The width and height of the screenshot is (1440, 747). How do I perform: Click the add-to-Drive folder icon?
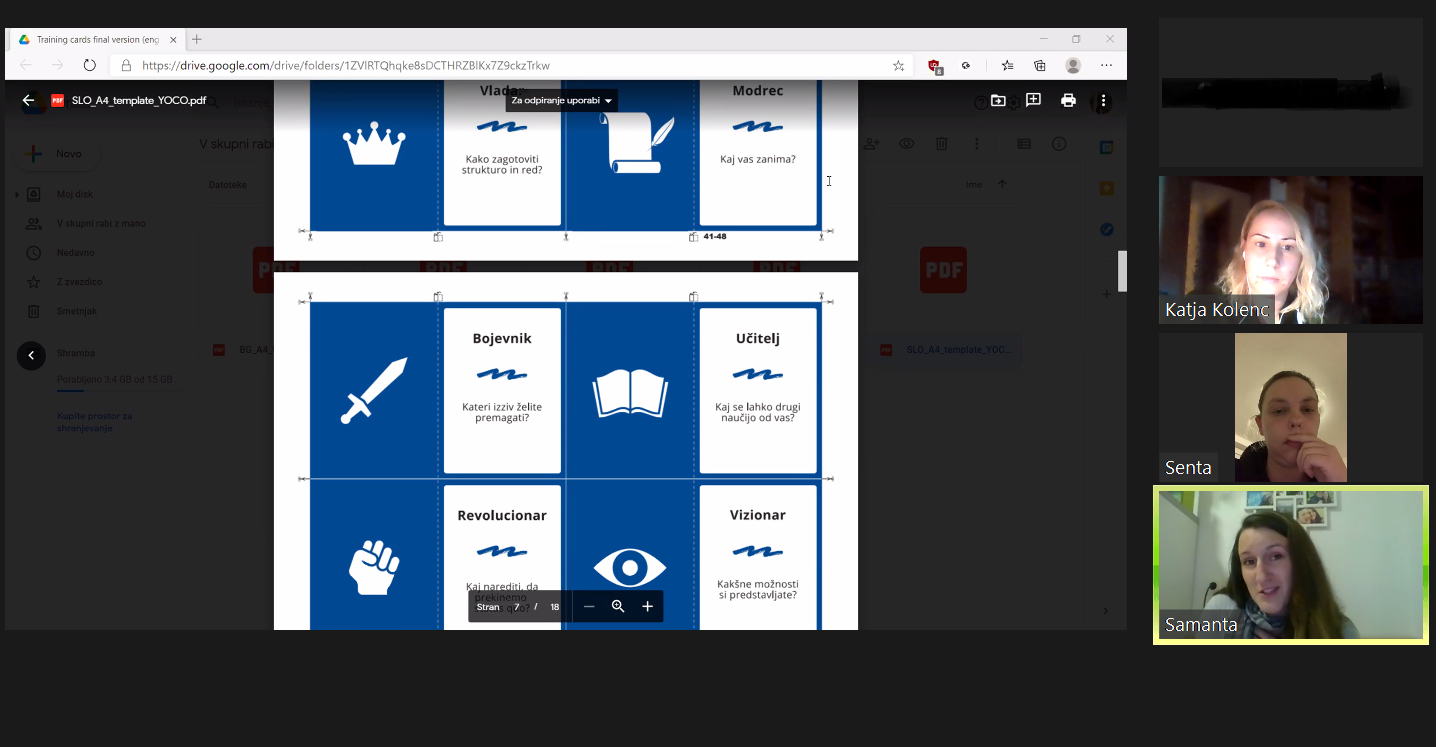pyautogui.click(x=998, y=100)
